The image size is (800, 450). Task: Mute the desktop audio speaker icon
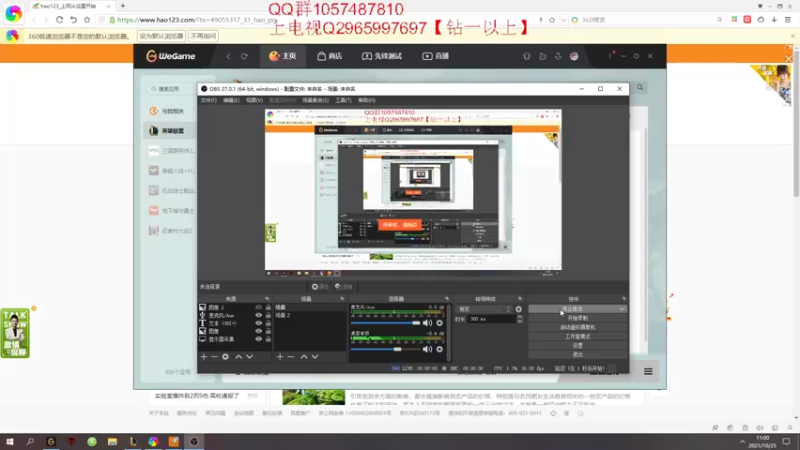pyautogui.click(x=427, y=349)
